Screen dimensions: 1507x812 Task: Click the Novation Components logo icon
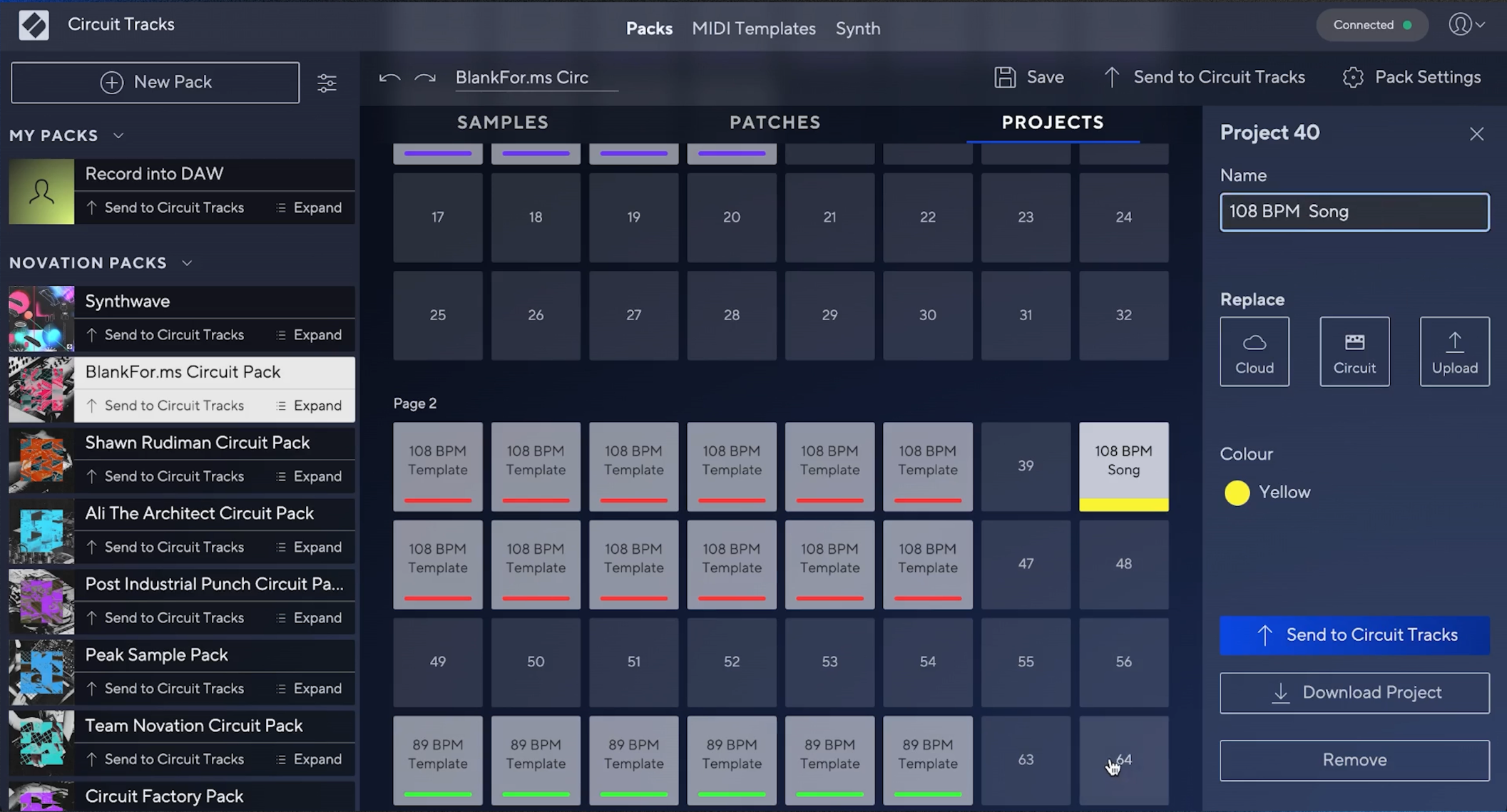pyautogui.click(x=34, y=26)
